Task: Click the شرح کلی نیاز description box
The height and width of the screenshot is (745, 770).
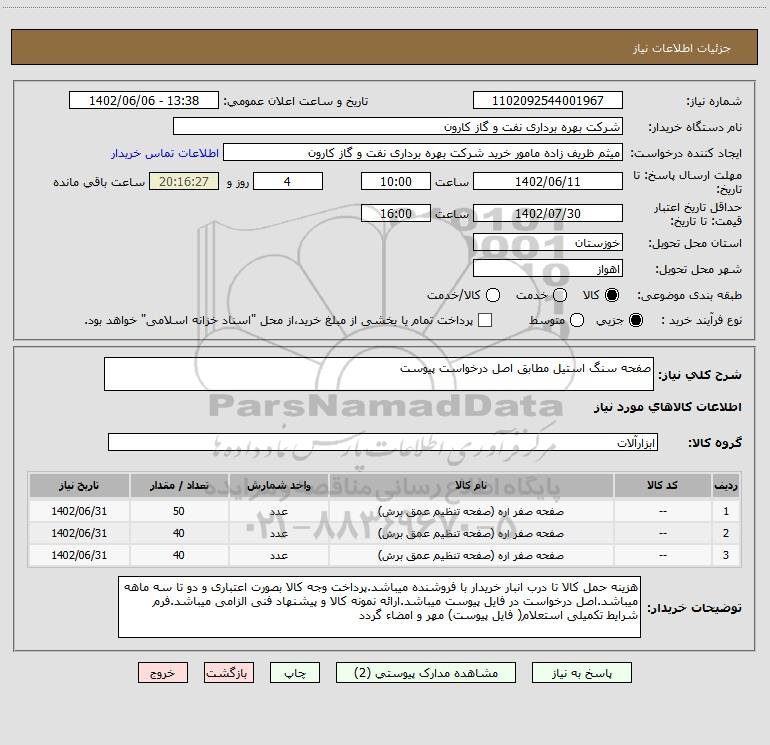Action: 379,374
